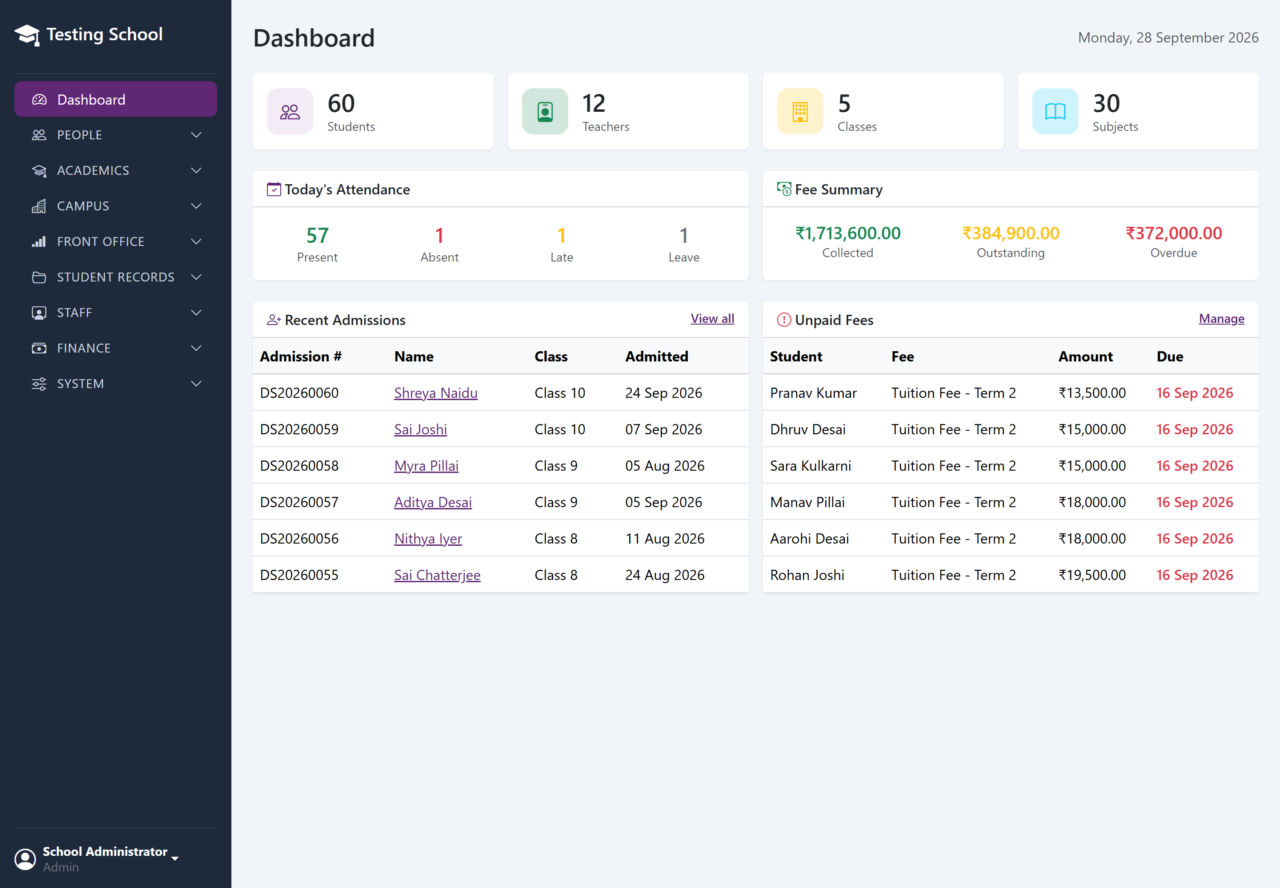
Task: Click the Students card people icon
Action: pyautogui.click(x=290, y=112)
